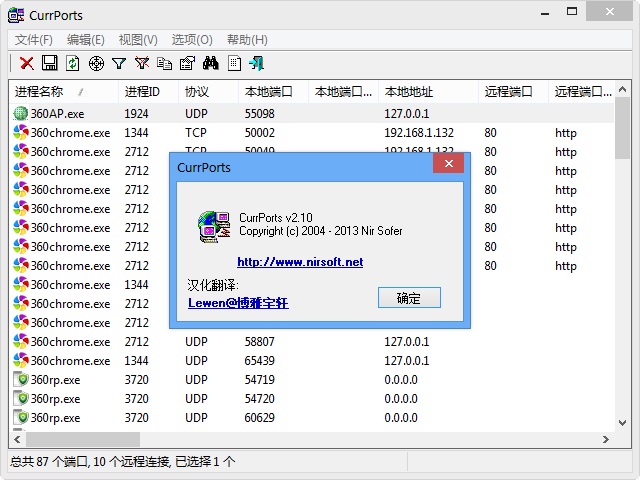Screen dimensions: 640x480
Task: Click the binoculars find icon
Action: click(x=211, y=63)
